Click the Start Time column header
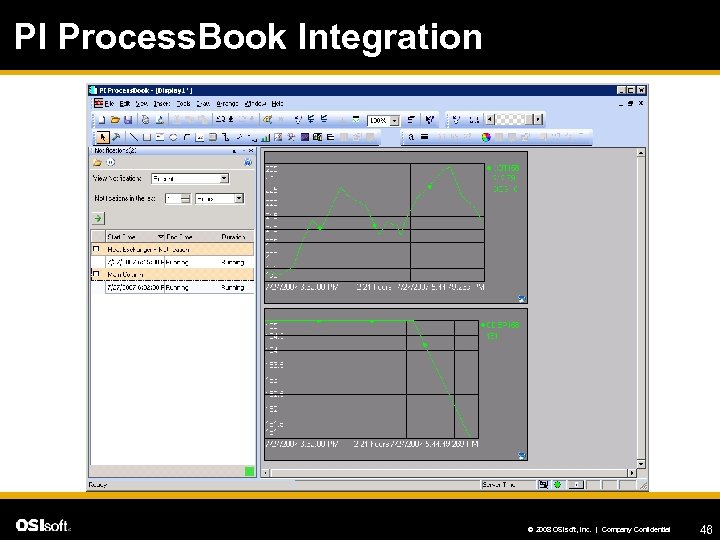Screen dimensions: 720x540 [135, 236]
